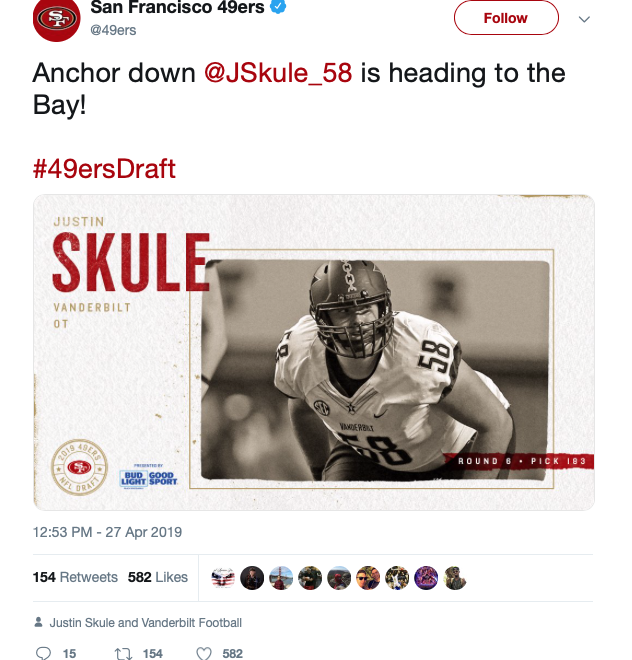Click the San Francisco 49ers display name
This screenshot has width=632, height=660.
point(177,7)
